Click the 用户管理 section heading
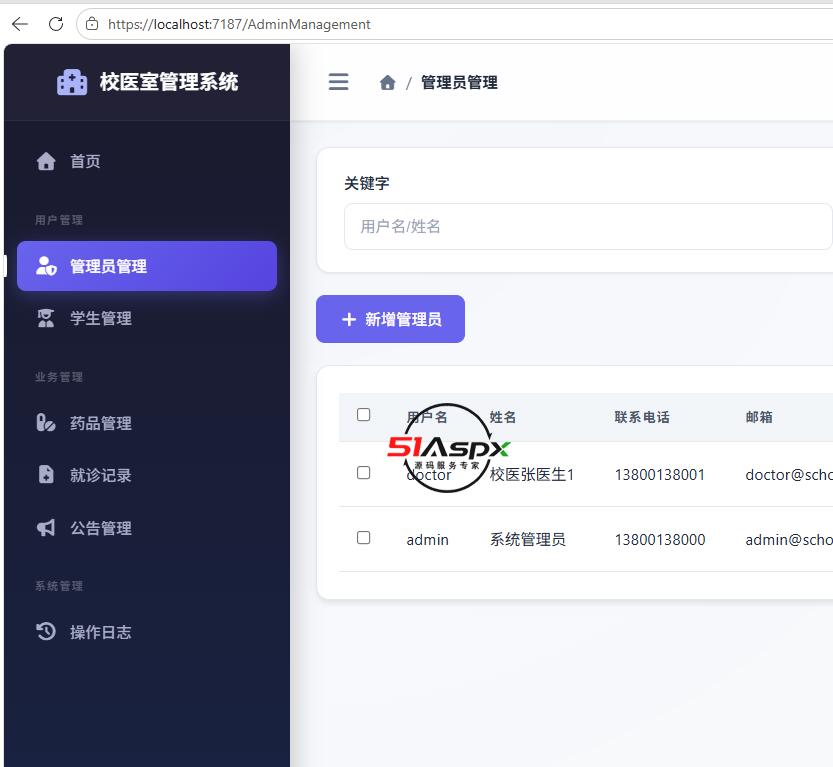The height and width of the screenshot is (767, 833). click(x=59, y=220)
